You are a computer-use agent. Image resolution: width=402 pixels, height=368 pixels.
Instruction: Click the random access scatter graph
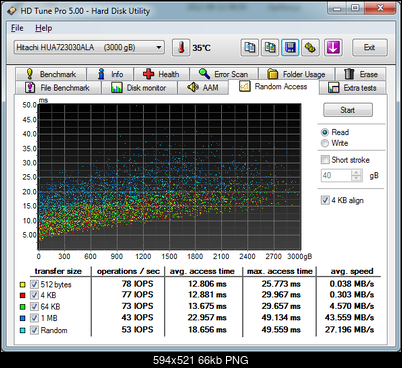(169, 177)
